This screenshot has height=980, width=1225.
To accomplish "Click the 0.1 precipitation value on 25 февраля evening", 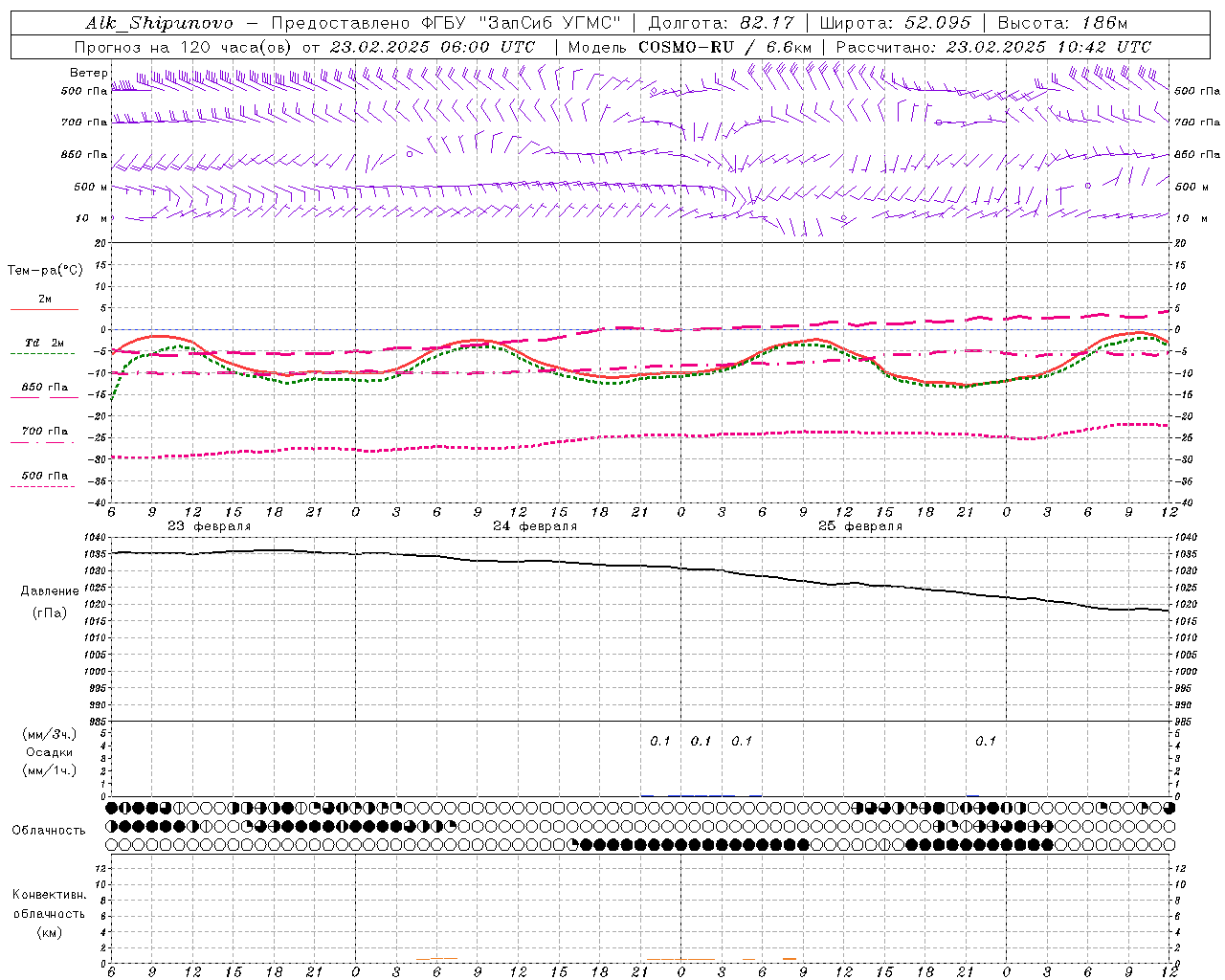I will [986, 741].
